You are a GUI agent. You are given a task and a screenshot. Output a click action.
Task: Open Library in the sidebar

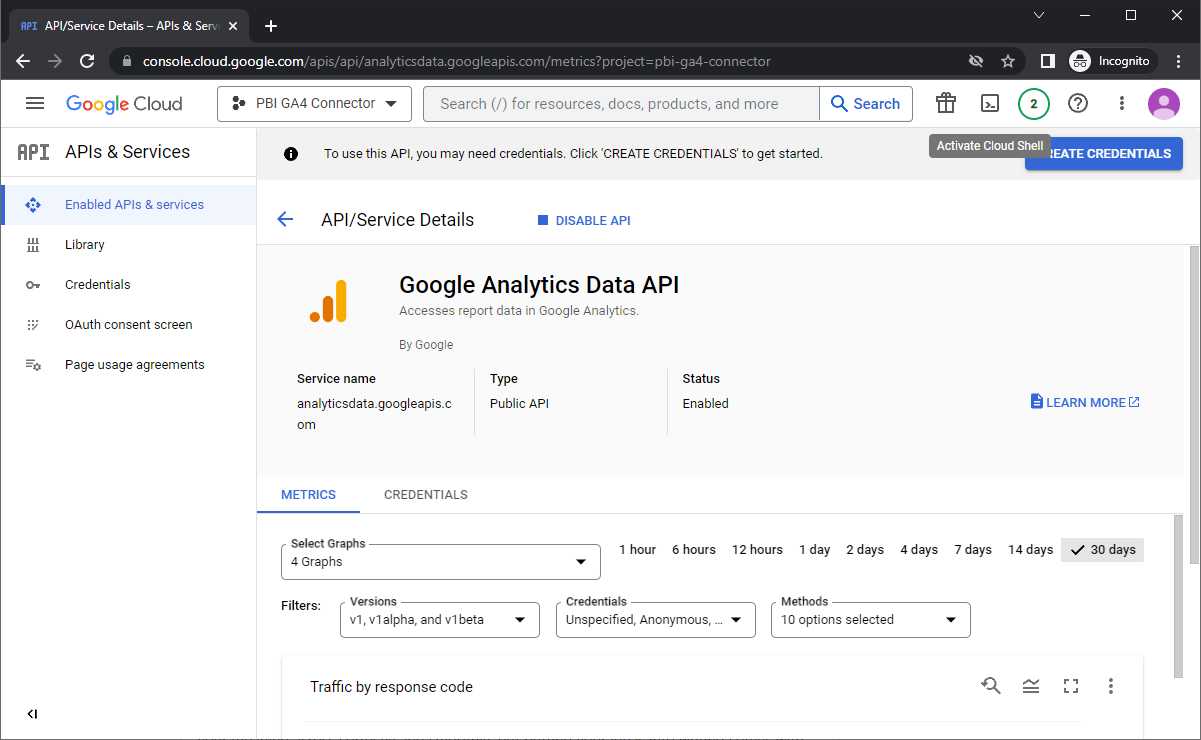[85, 245]
